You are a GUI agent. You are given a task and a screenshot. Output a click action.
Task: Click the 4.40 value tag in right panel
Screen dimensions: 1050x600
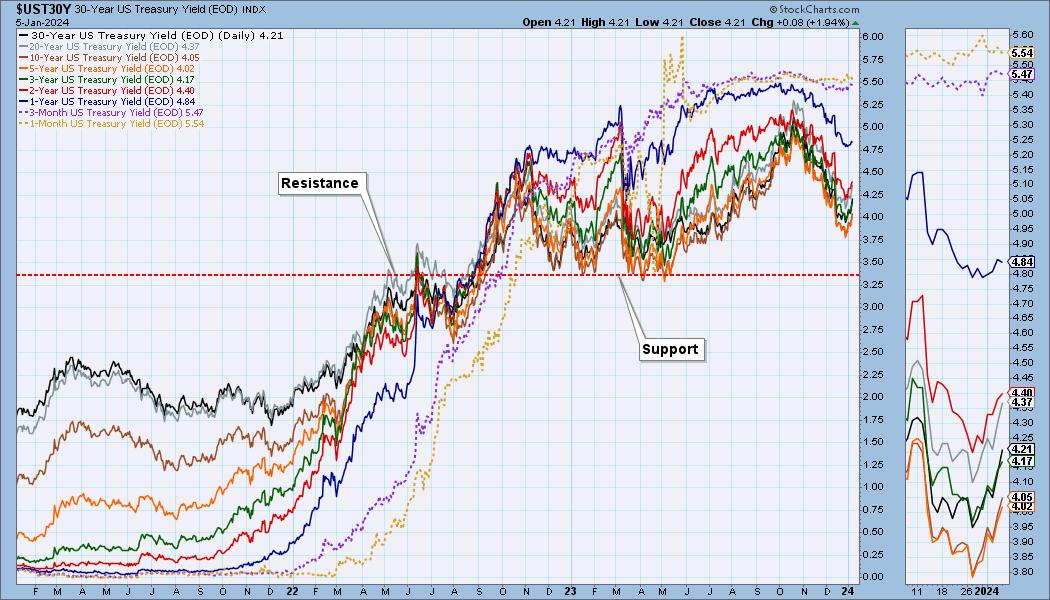click(x=1022, y=393)
